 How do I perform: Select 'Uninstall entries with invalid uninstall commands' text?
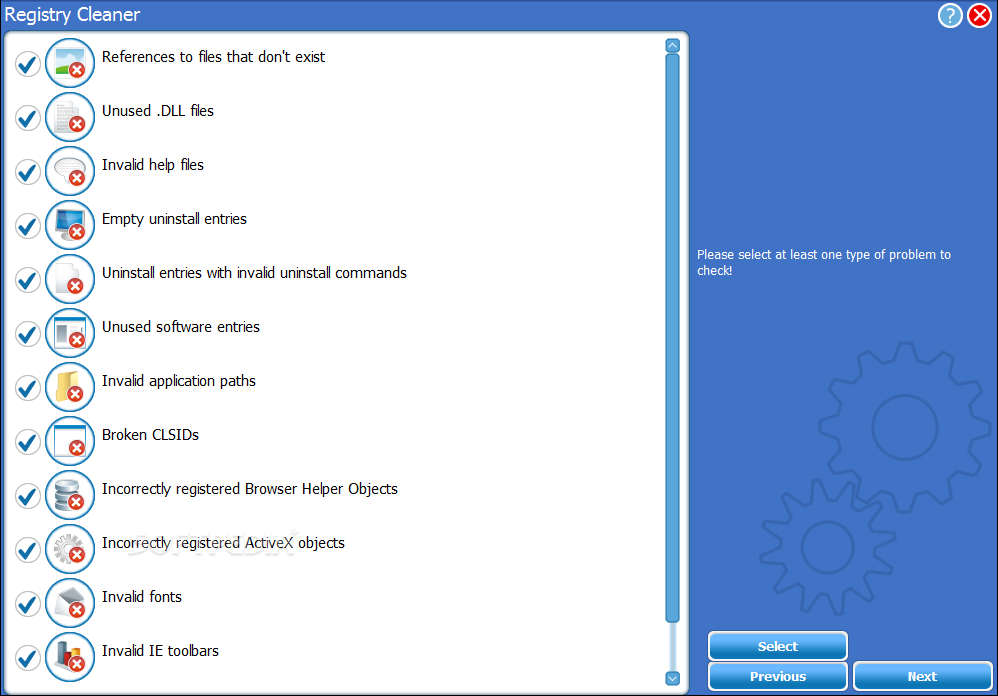254,273
